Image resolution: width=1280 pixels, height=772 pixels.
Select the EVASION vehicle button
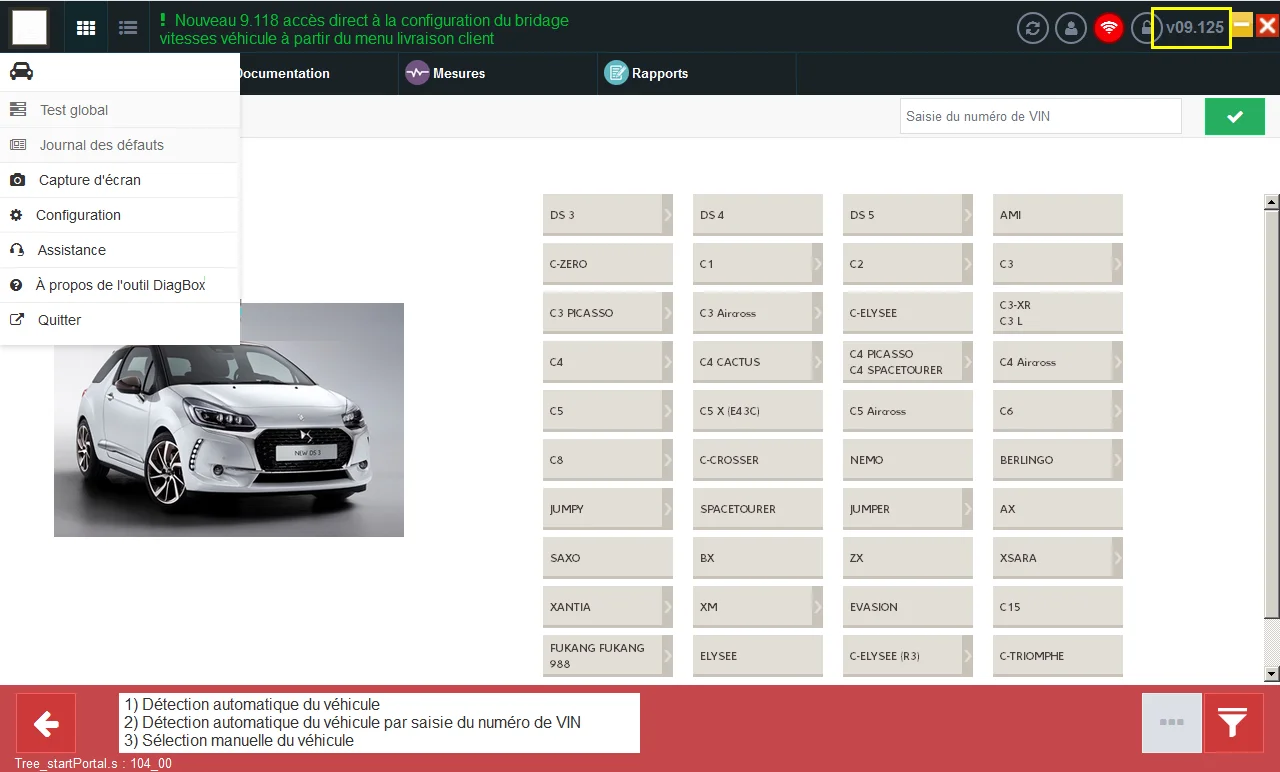tap(908, 607)
